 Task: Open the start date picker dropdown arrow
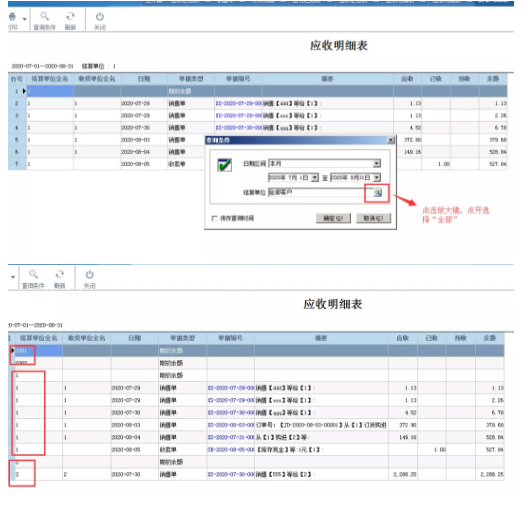point(315,177)
